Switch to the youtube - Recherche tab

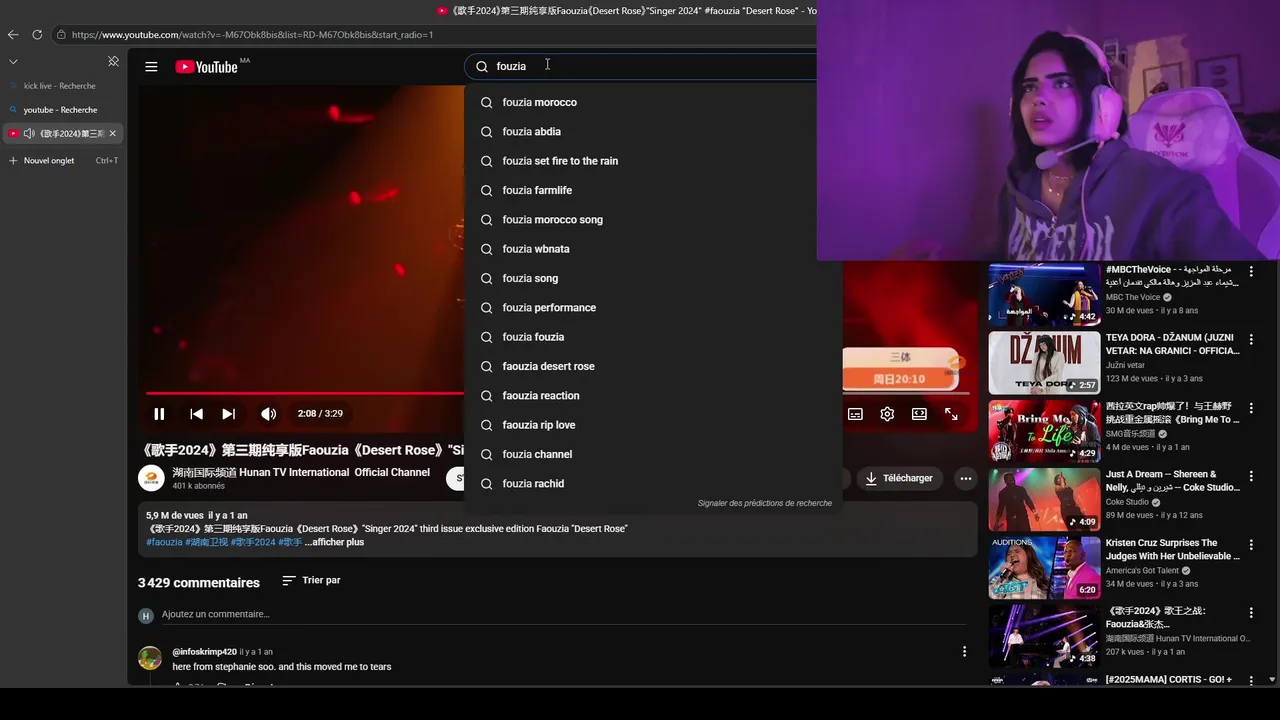[60, 110]
